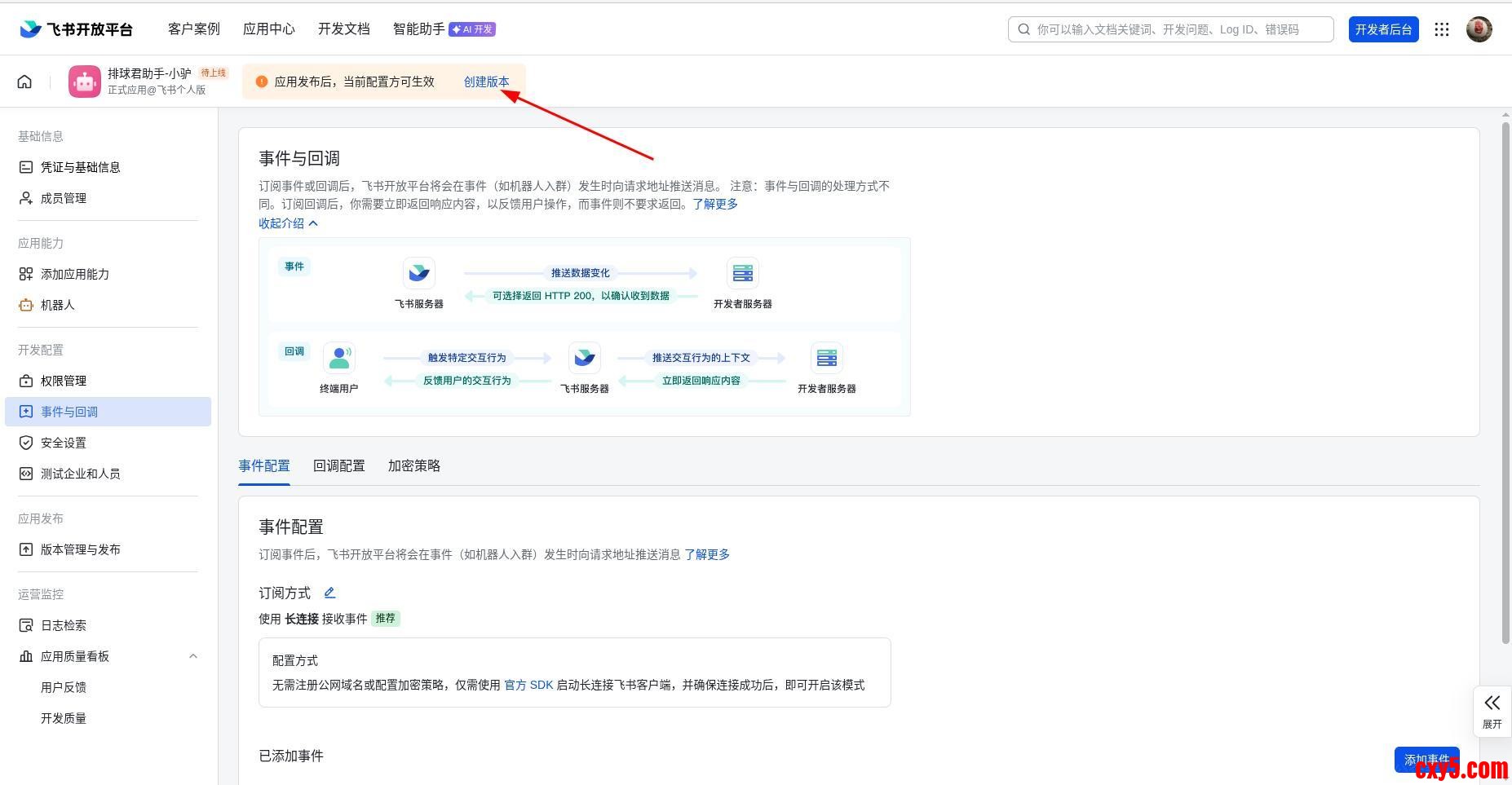The image size is (1512, 785).
Task: Click the 测试企业和人员 sidebar icon
Action: pos(26,474)
